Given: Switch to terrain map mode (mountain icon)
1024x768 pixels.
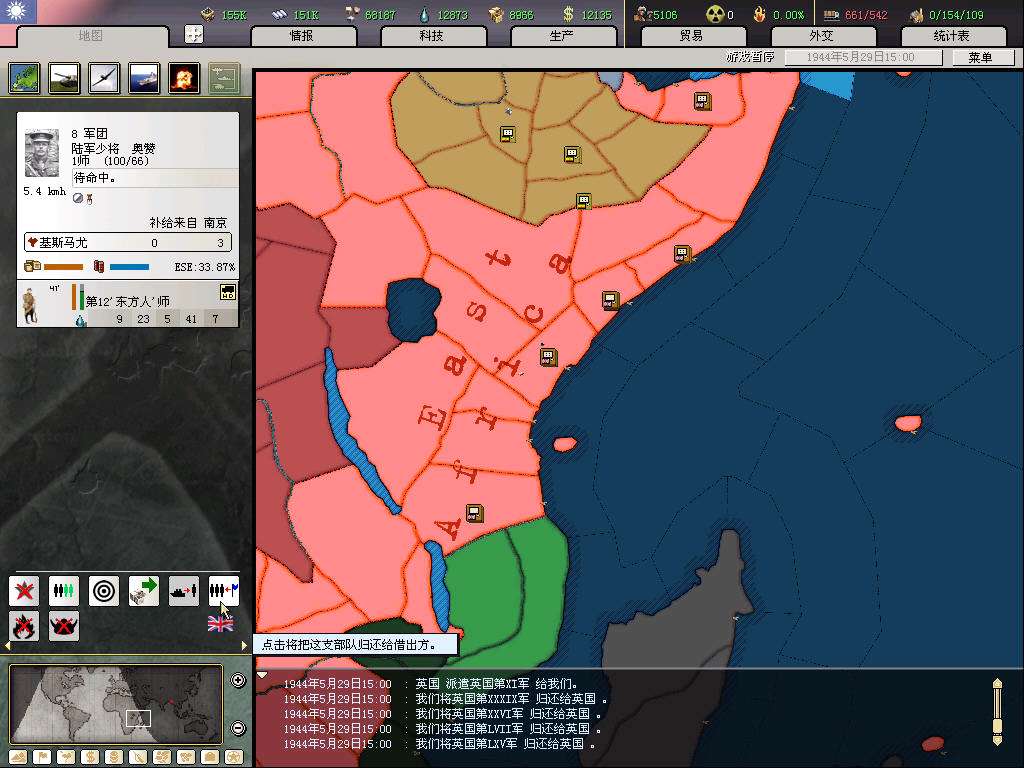Looking at the screenshot, I should pyautogui.click(x=20, y=757).
